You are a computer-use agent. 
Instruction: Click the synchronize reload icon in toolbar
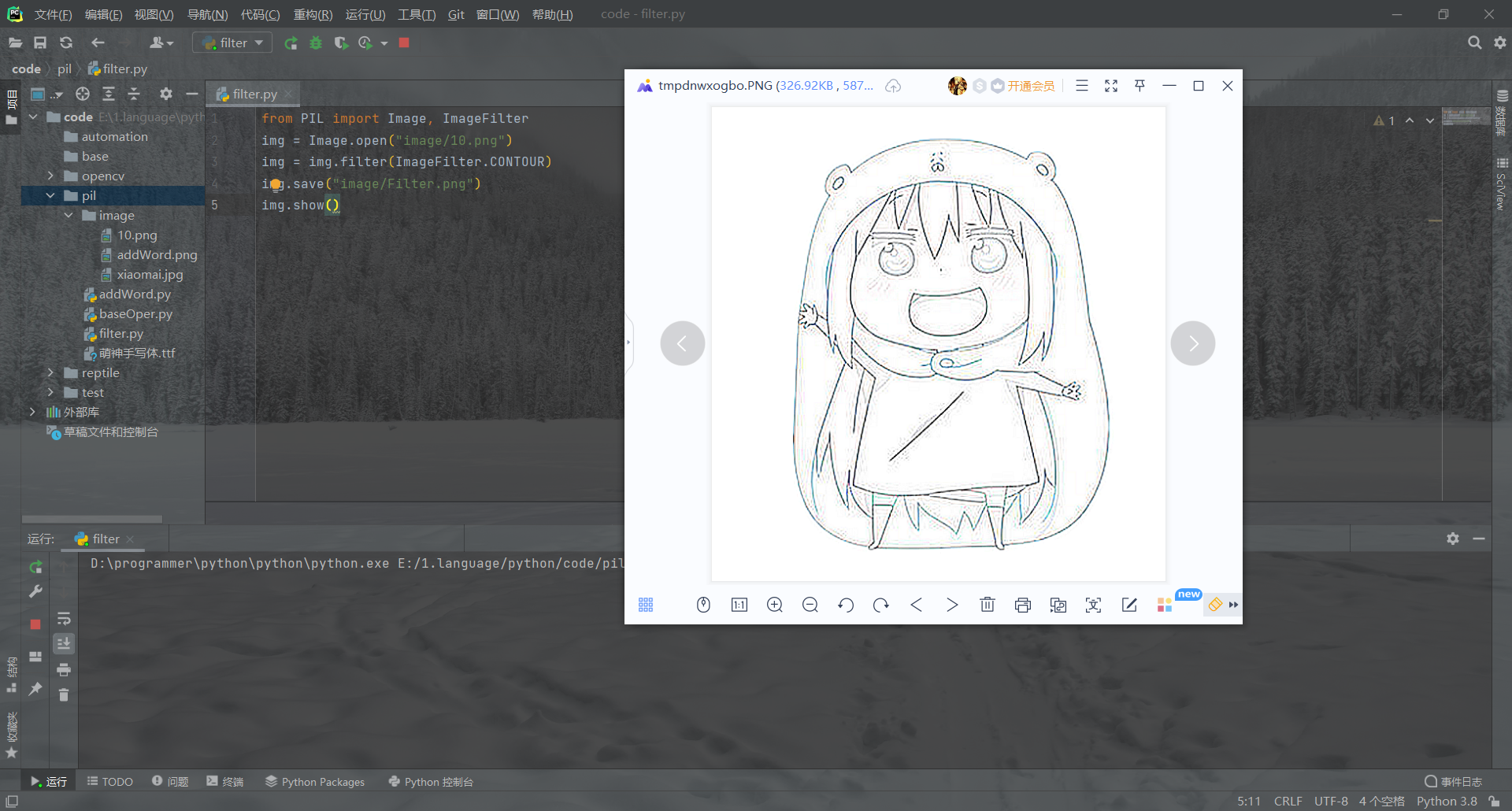[x=66, y=43]
